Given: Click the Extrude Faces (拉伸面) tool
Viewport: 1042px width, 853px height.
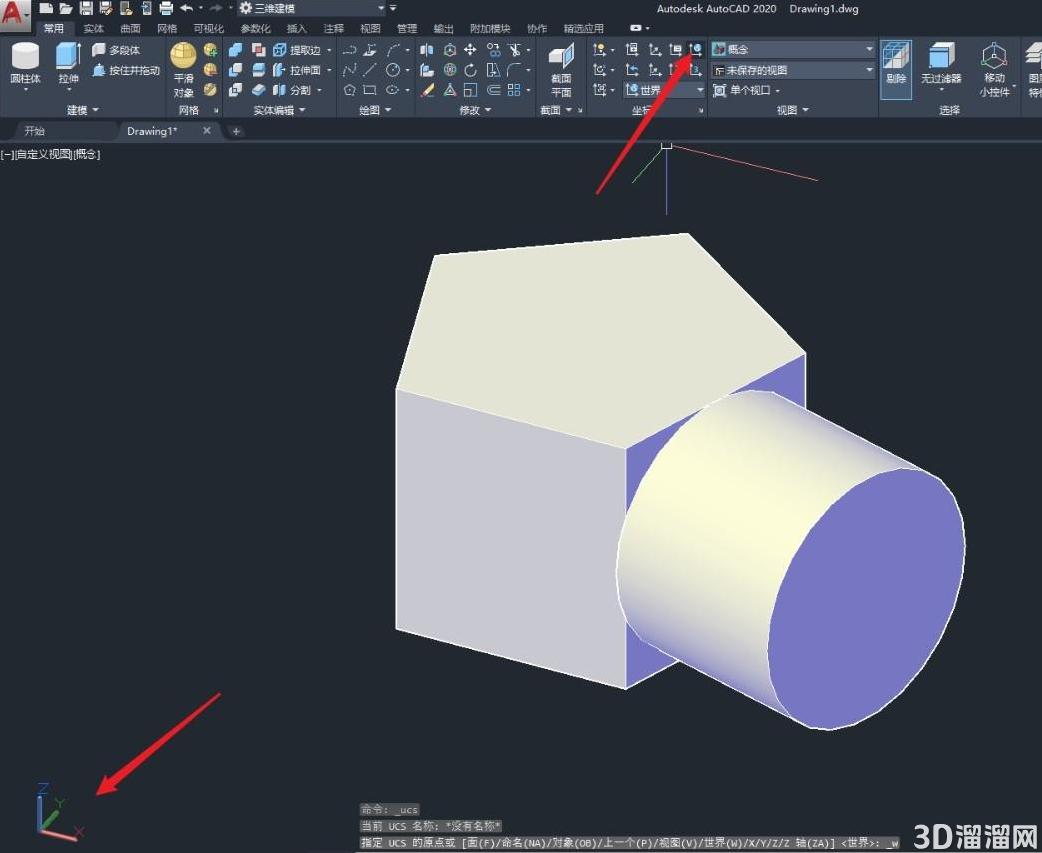Looking at the screenshot, I should pyautogui.click(x=297, y=70).
